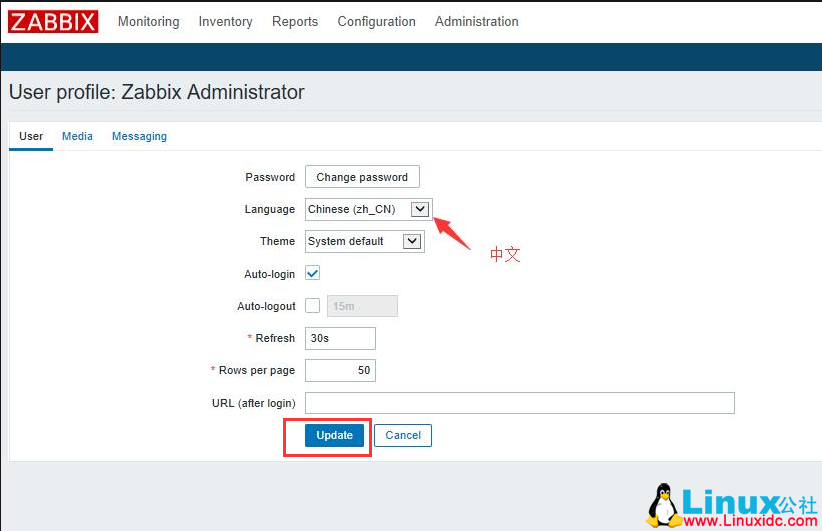Open the Administration menu
Image resolution: width=822 pixels, height=531 pixels.
point(477,21)
